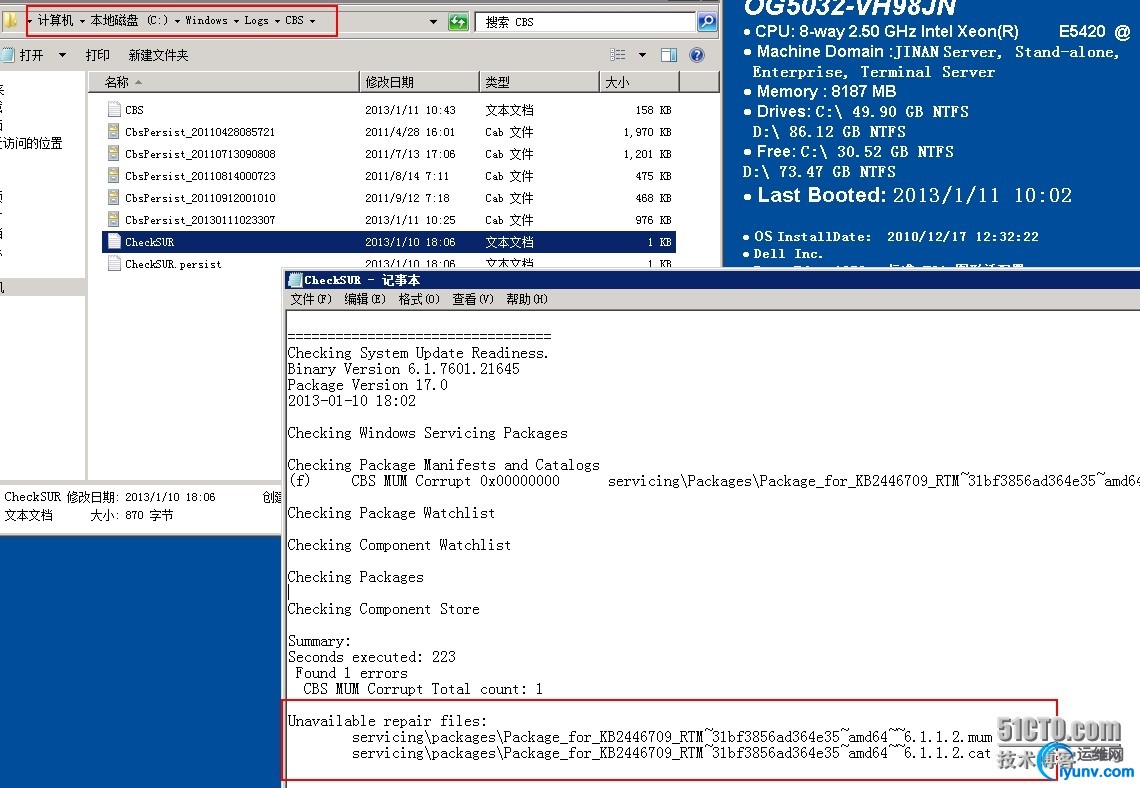The height and width of the screenshot is (788, 1140).
Task: Click the 'Found 1 errors' line
Action: pos(351,672)
